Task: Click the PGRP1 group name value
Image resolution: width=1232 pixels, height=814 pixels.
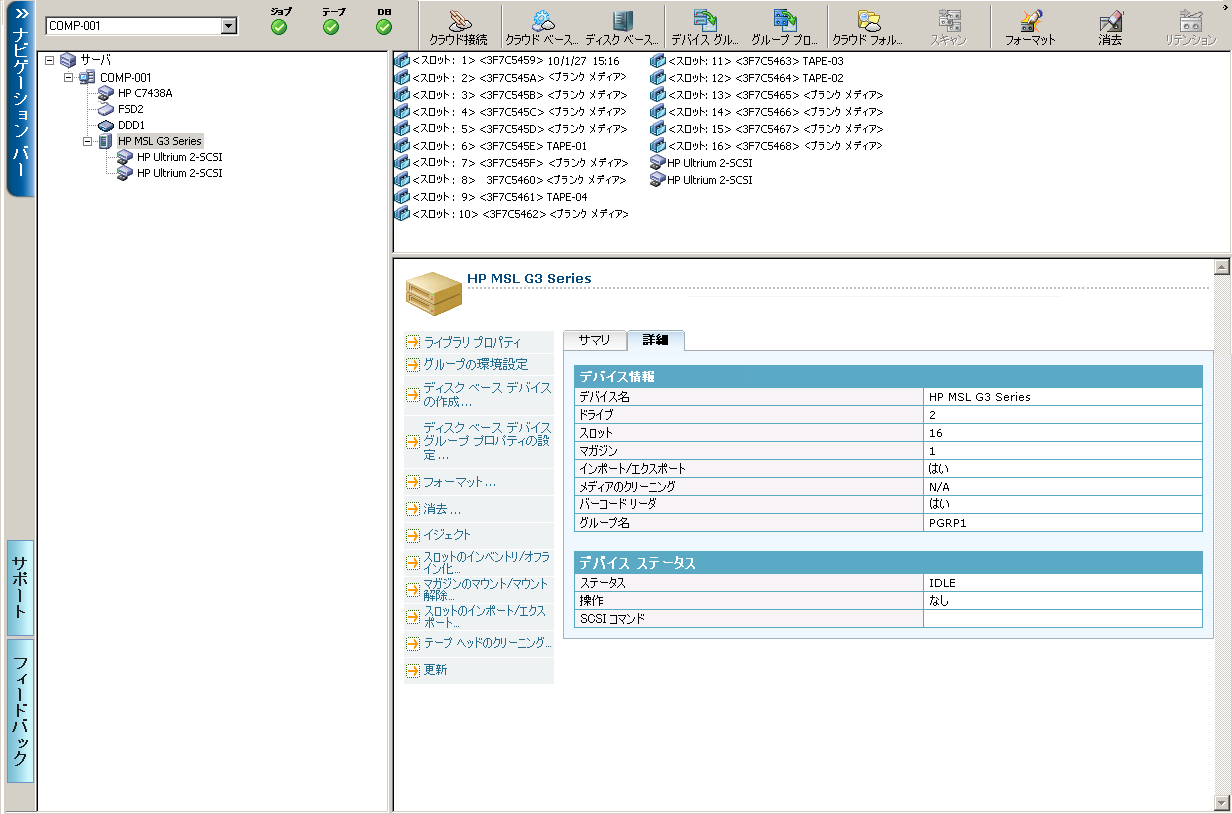Action: point(948,523)
